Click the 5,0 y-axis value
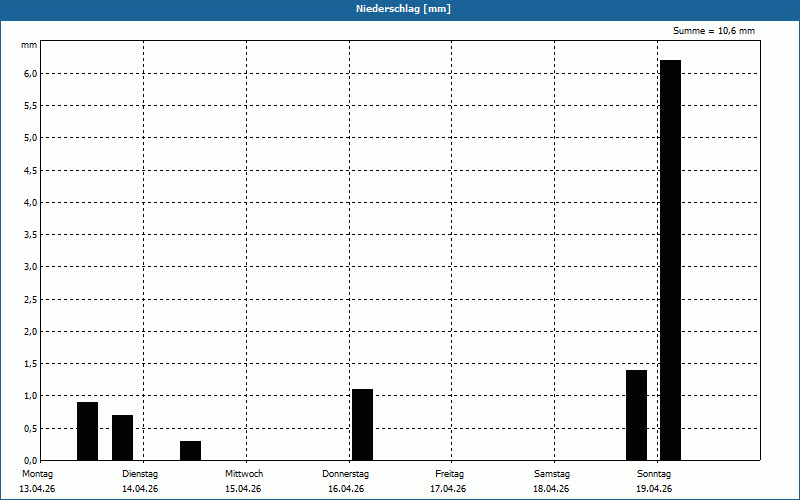 [x=31, y=138]
